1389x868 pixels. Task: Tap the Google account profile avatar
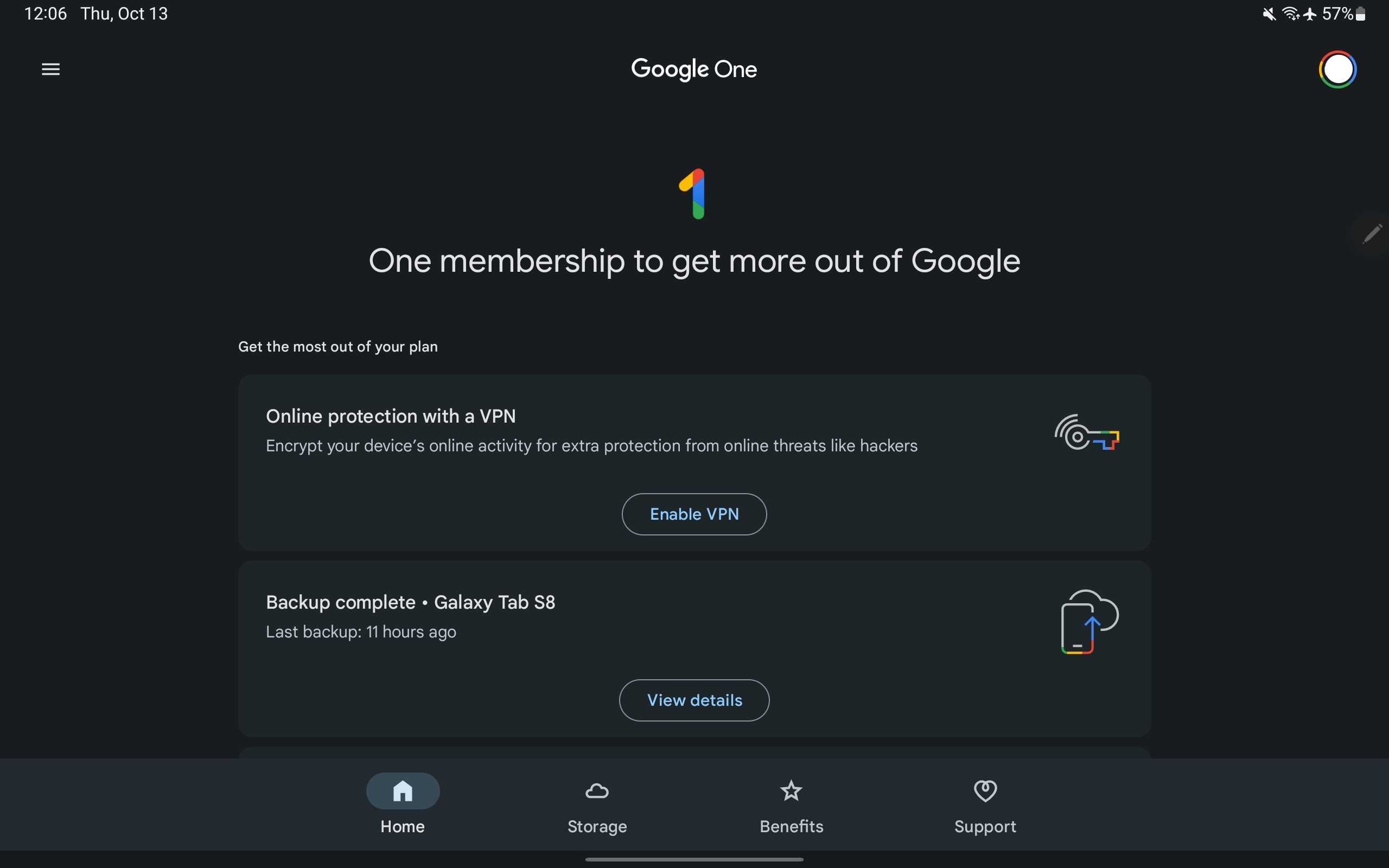[1338, 69]
